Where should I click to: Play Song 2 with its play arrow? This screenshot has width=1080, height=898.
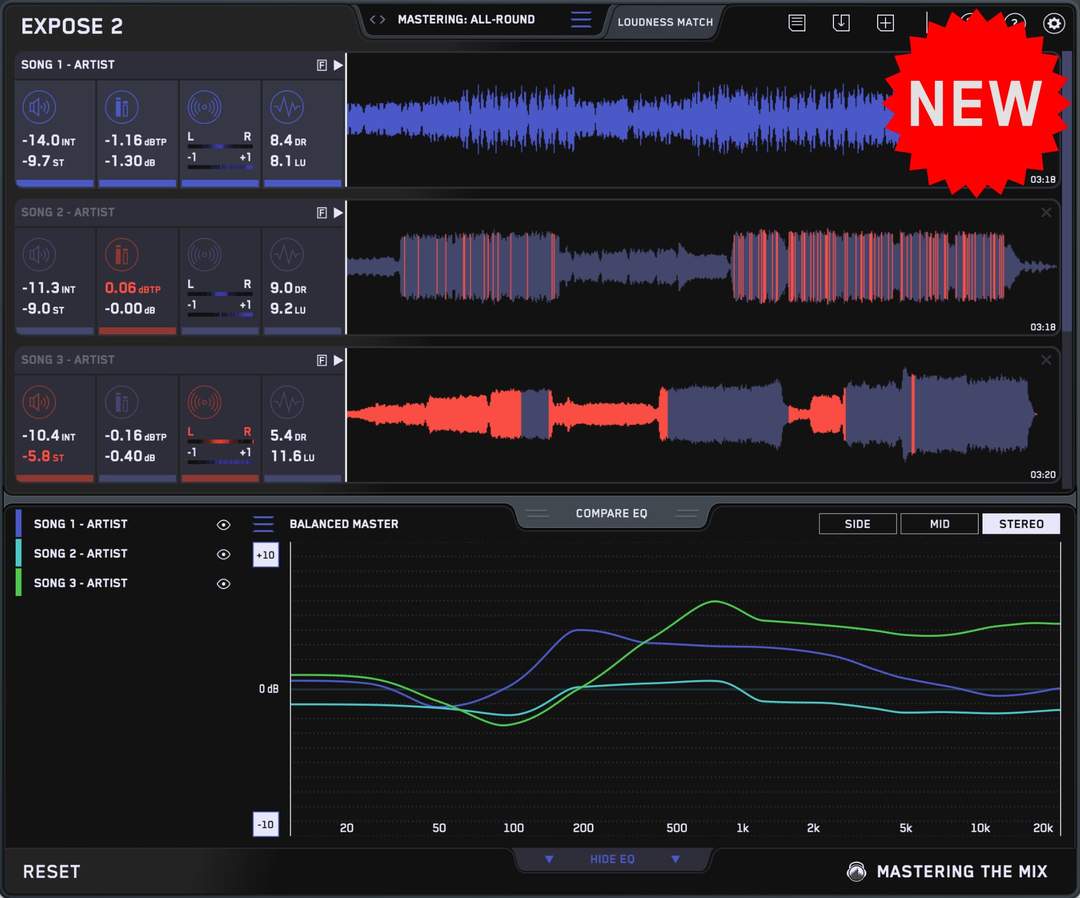point(338,213)
